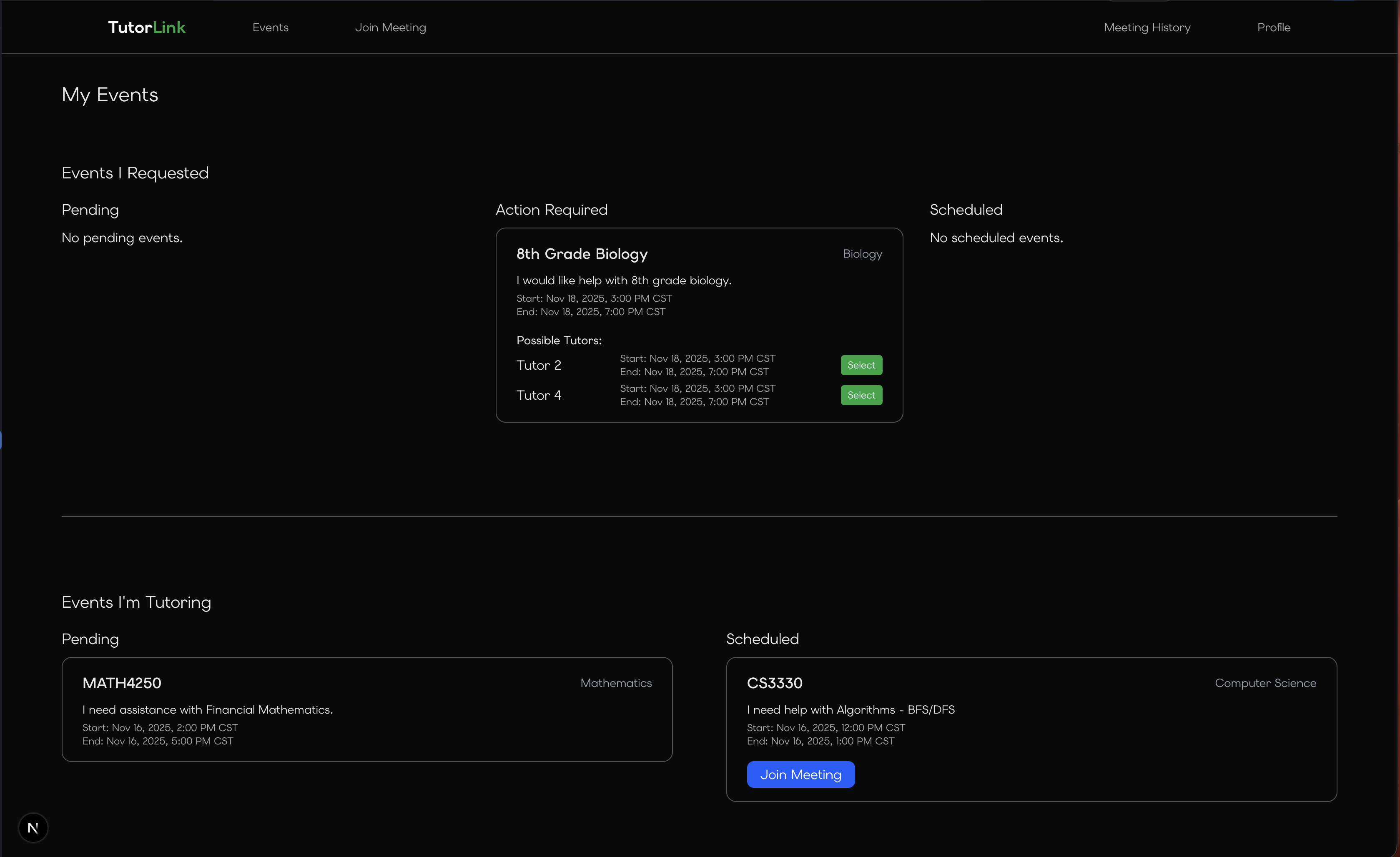Image resolution: width=1400 pixels, height=857 pixels.
Task: Click the Tutor 4 name
Action: tap(539, 395)
